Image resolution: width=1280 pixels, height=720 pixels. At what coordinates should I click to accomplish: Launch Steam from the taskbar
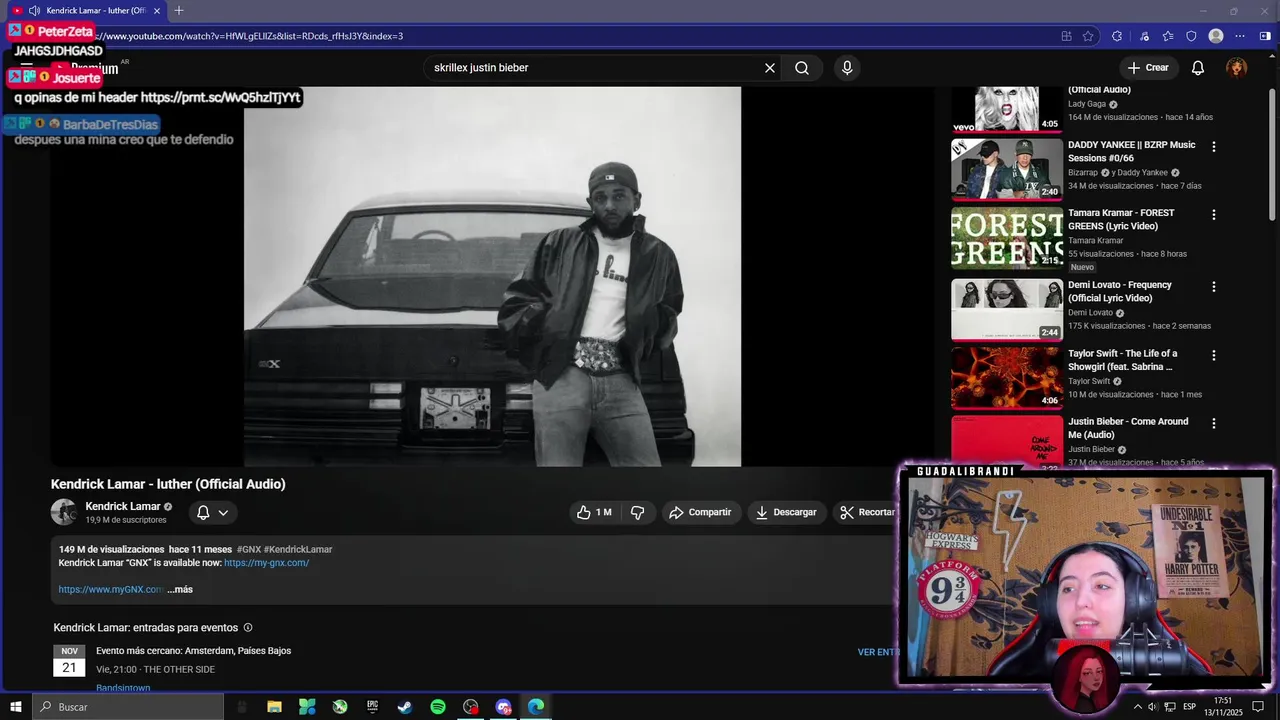[405, 707]
